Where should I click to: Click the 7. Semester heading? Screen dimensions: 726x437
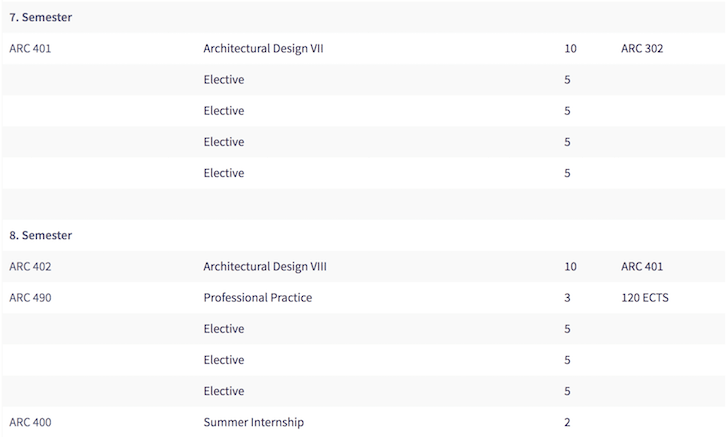coord(41,17)
